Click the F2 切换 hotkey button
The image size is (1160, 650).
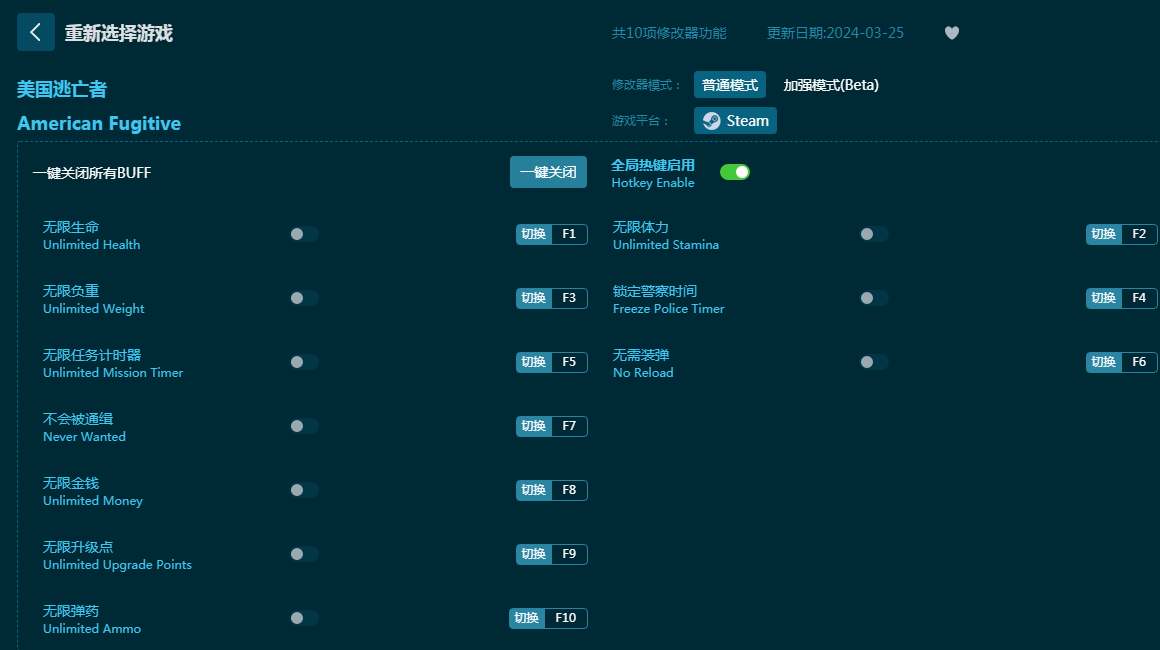click(x=1122, y=234)
